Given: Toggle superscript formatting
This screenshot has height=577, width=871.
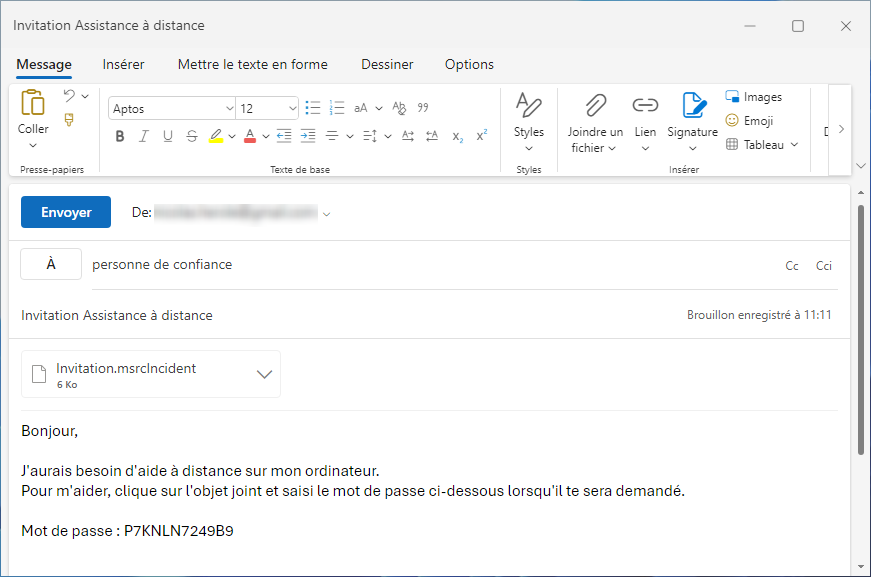Looking at the screenshot, I should pyautogui.click(x=482, y=136).
